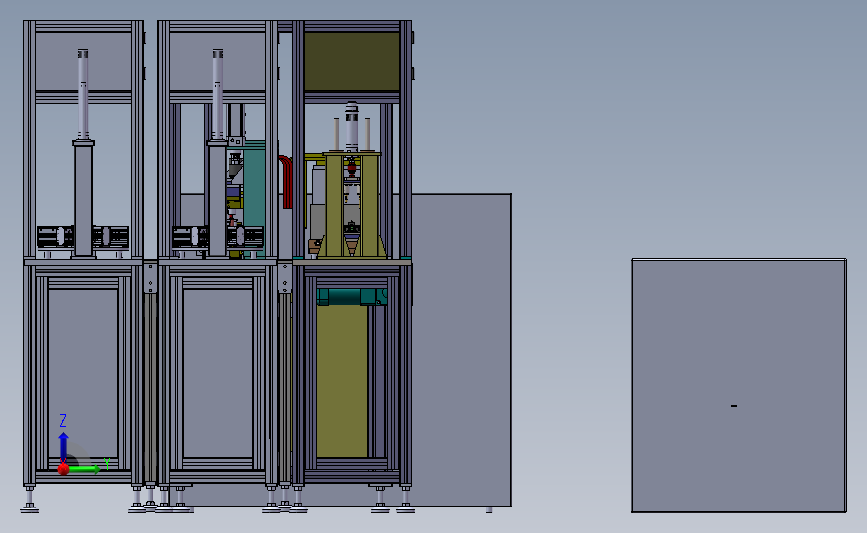Select the standalone gray box on the right

click(x=739, y=385)
